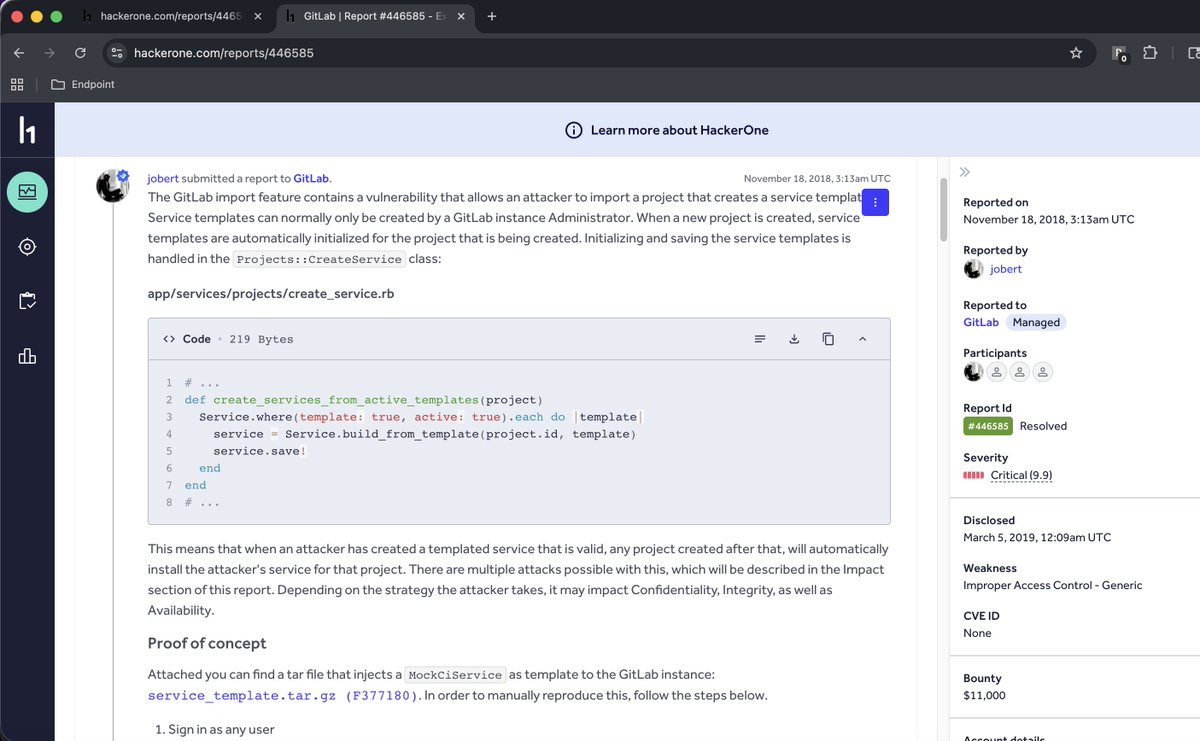Click the 219 Bytes code size label
1200x741 pixels.
[x=261, y=339]
